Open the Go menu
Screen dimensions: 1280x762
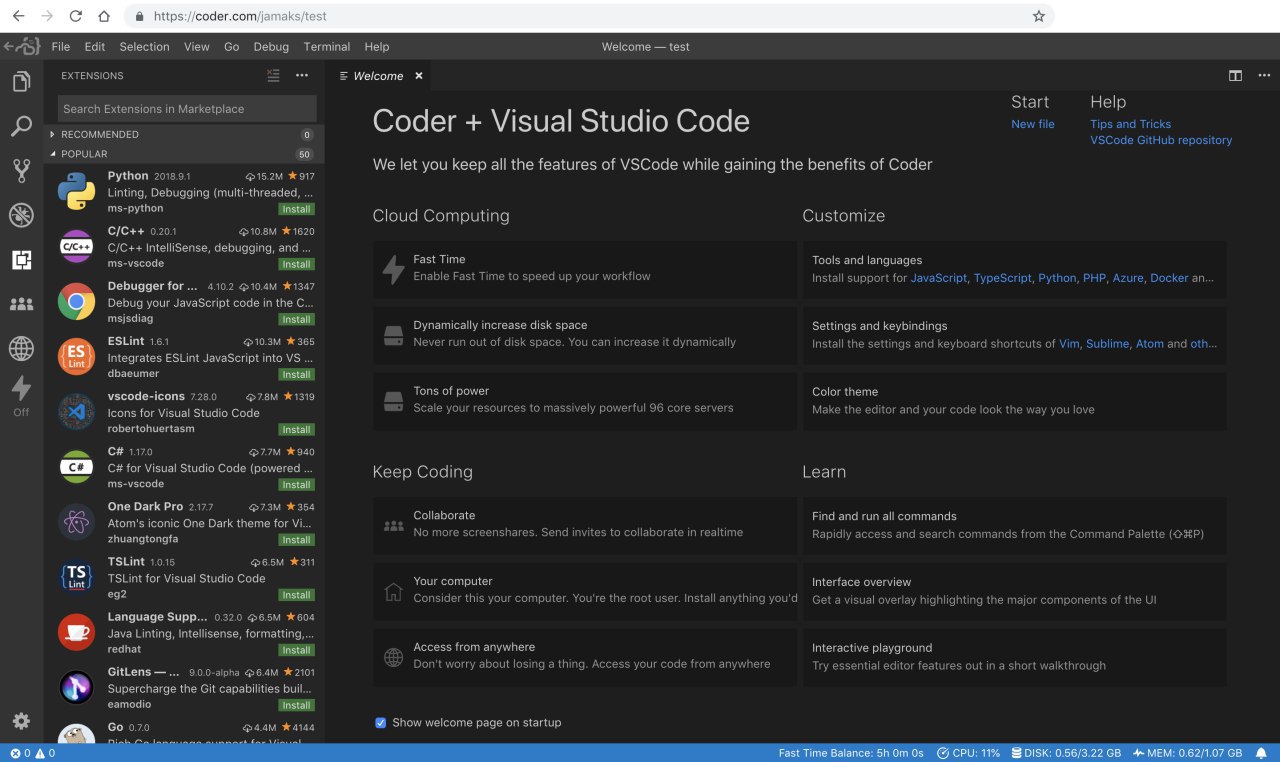pyautogui.click(x=232, y=46)
